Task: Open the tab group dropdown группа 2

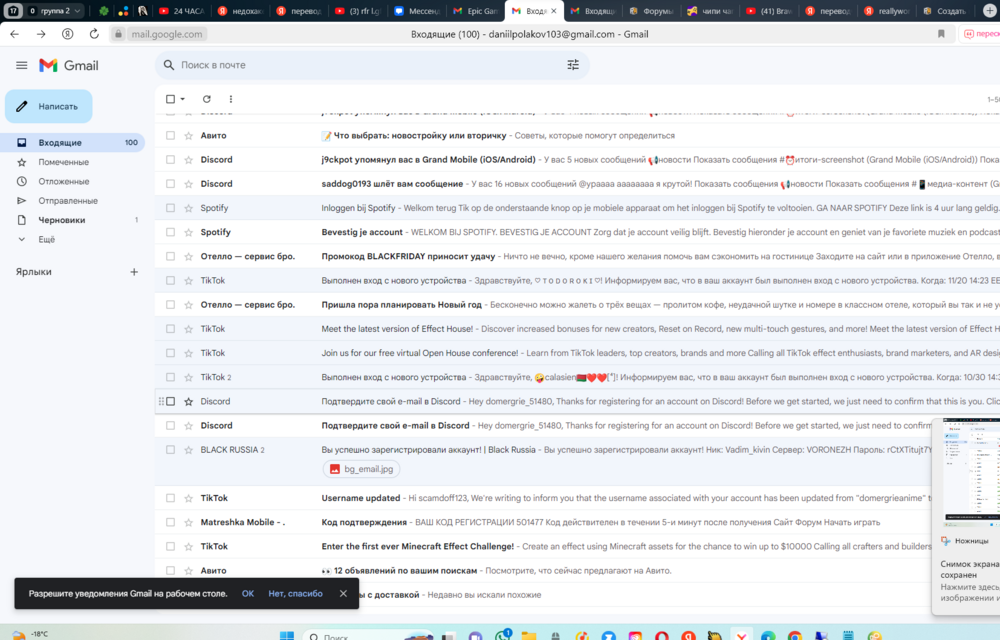Action: [x=55, y=11]
